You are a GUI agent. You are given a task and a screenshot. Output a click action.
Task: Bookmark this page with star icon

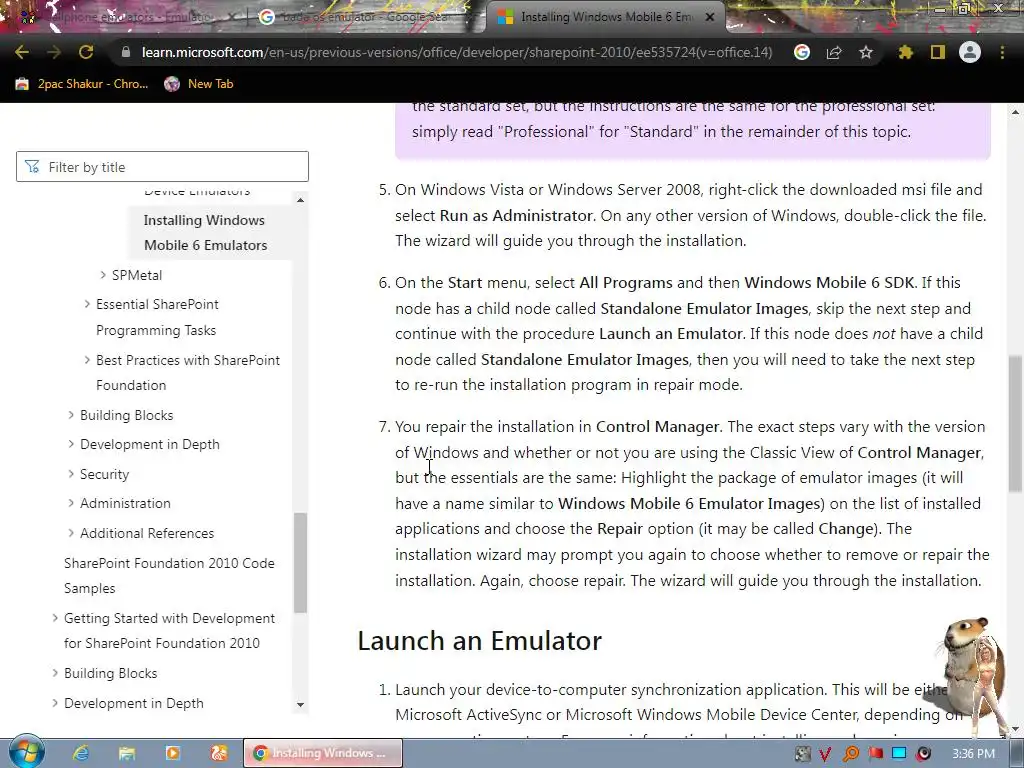point(866,52)
